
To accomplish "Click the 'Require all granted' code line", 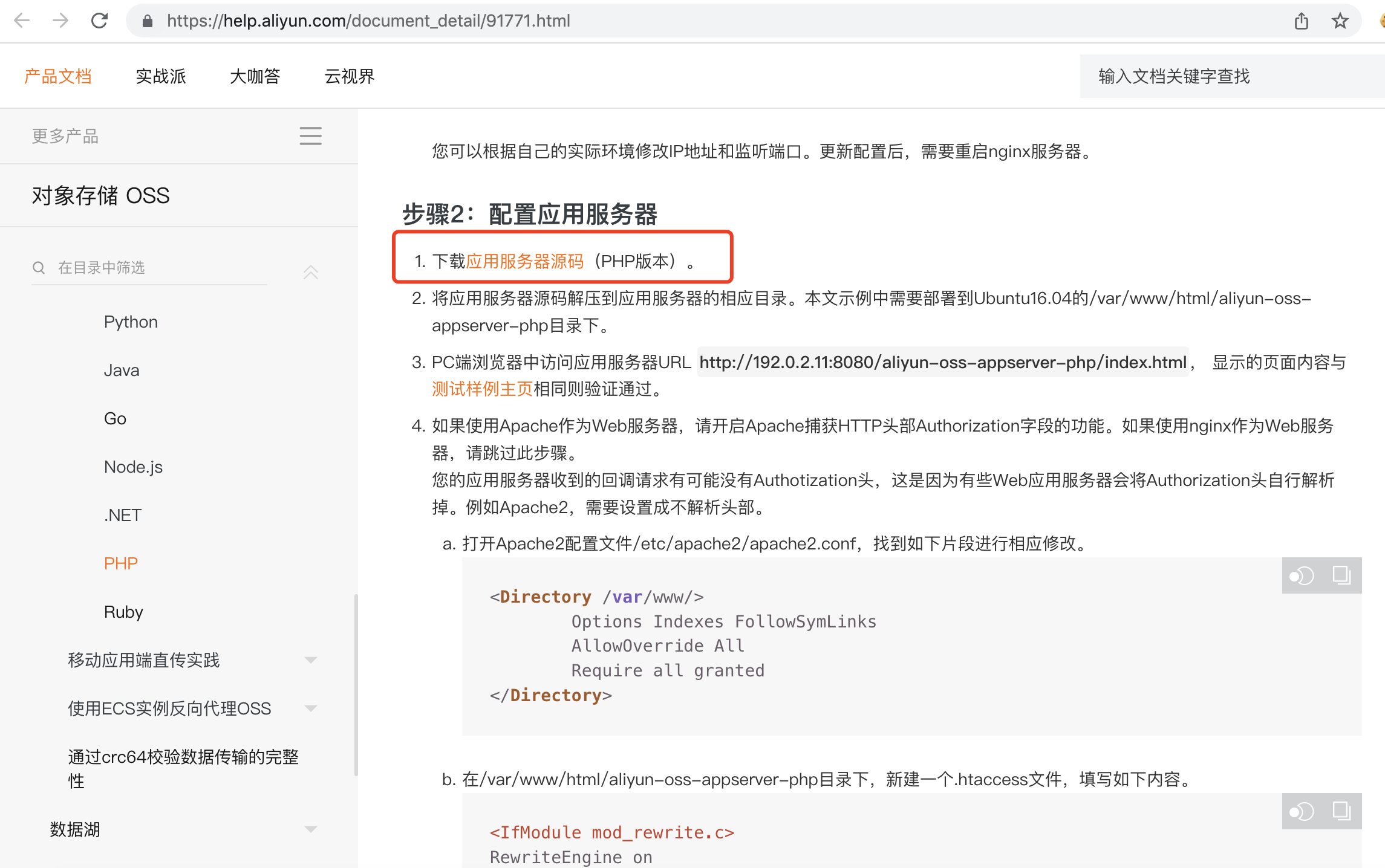I will pyautogui.click(x=668, y=670).
